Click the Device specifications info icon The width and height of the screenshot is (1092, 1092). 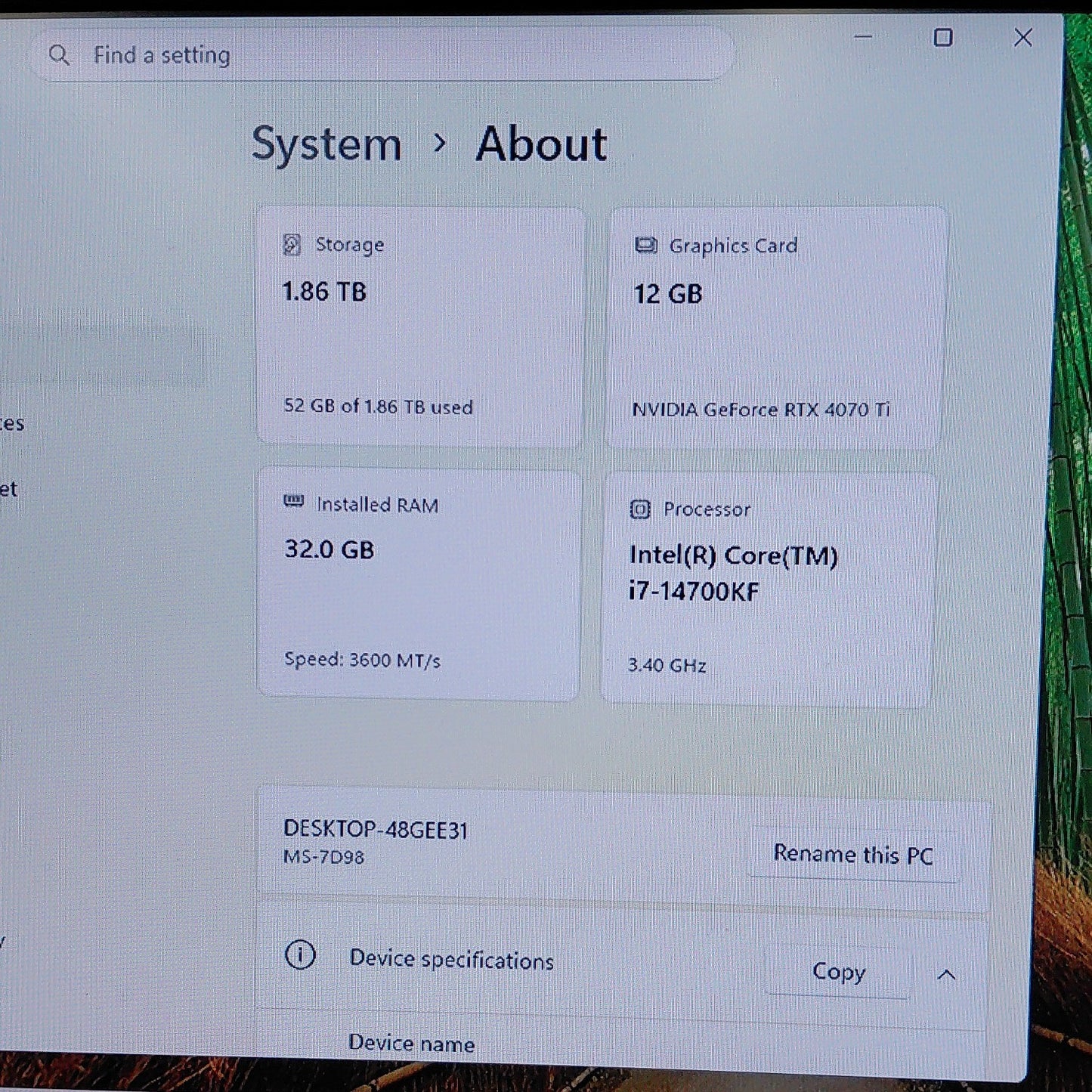point(300,955)
